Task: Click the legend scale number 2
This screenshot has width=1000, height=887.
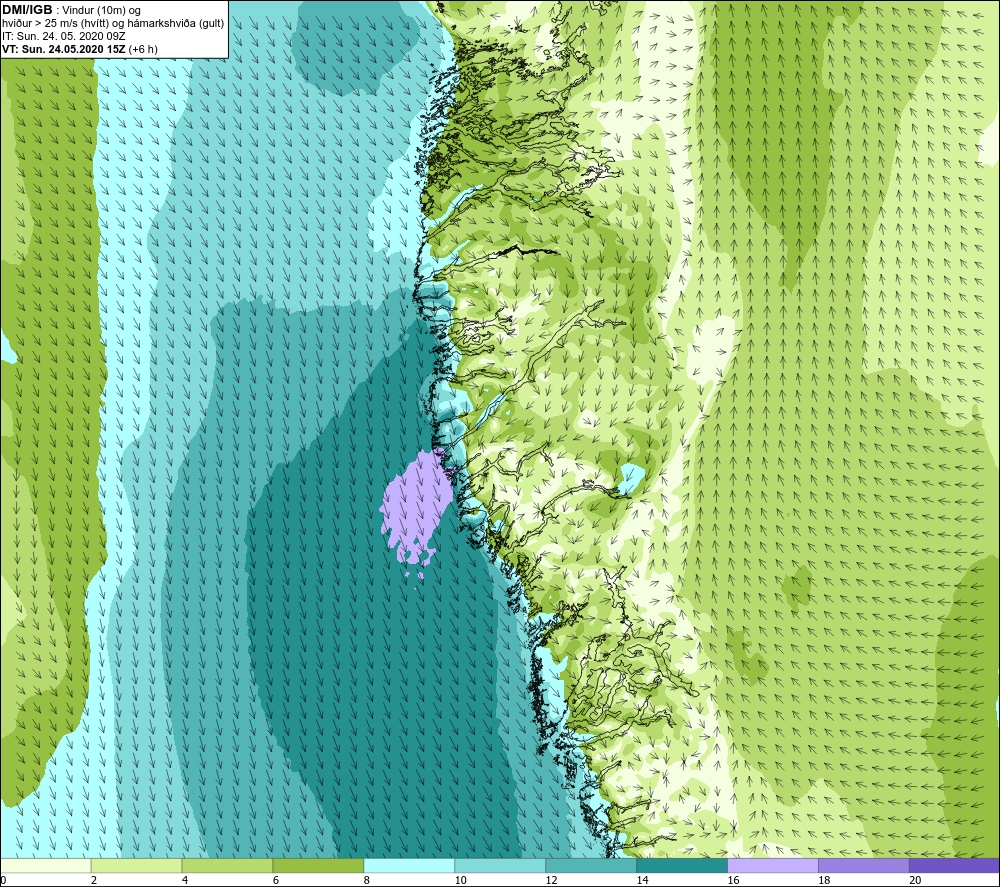Action: point(94,880)
